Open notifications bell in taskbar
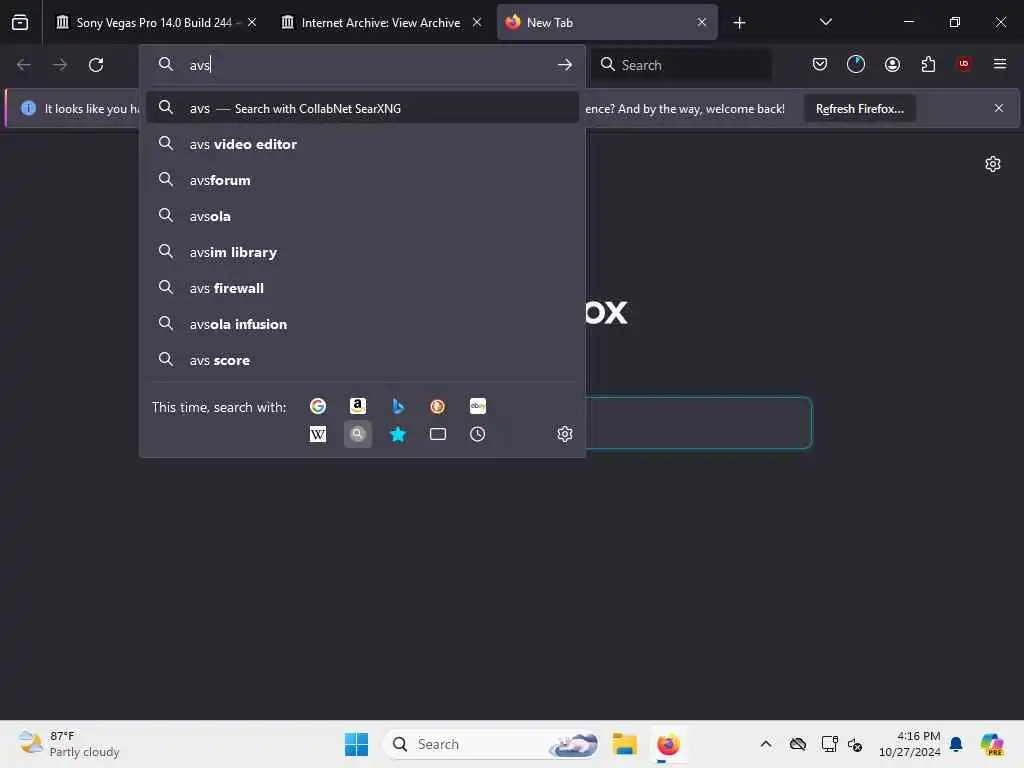This screenshot has height=768, width=1024. point(956,744)
